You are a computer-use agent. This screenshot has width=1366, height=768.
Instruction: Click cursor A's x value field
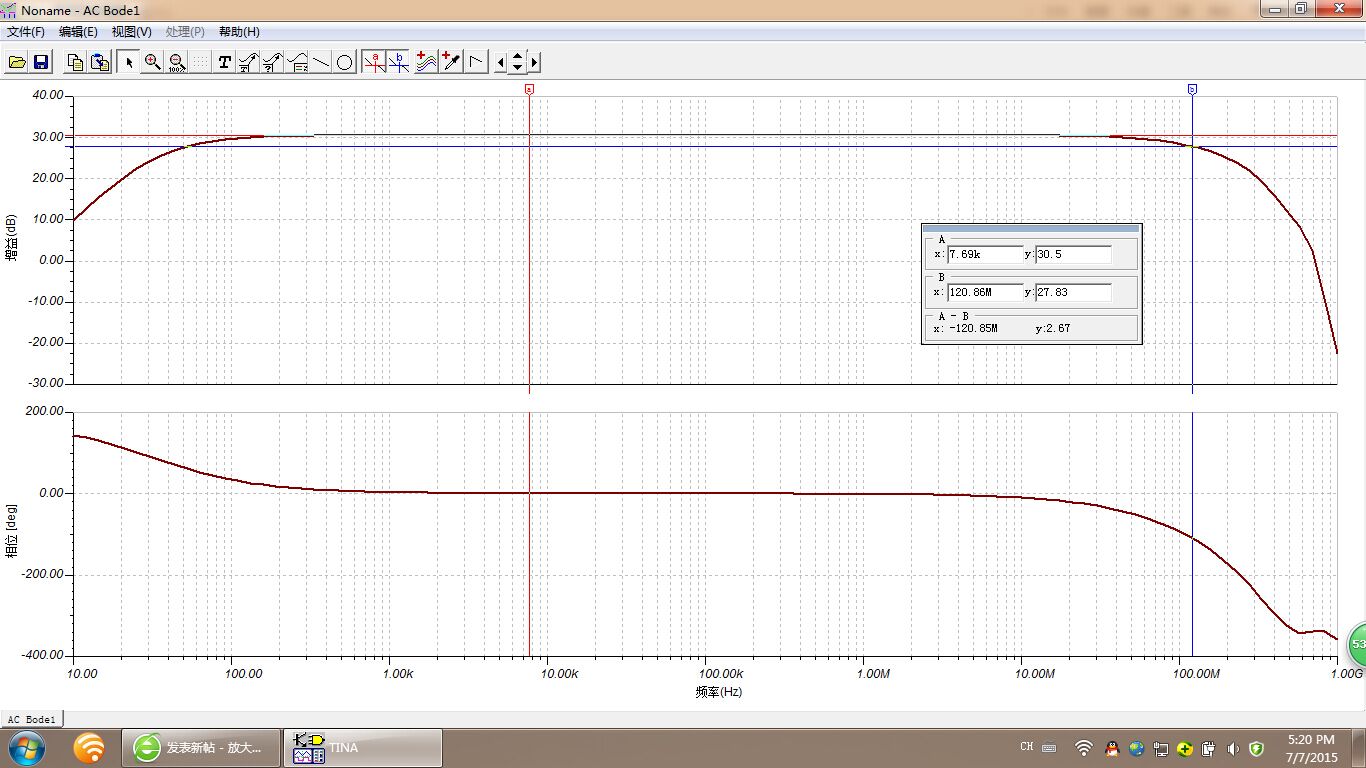(x=985, y=254)
